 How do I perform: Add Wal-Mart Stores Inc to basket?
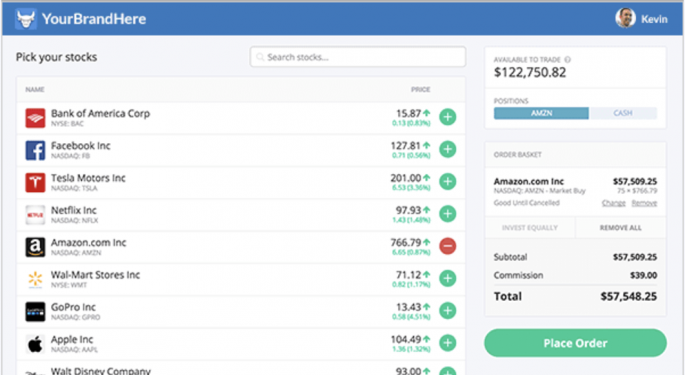pyautogui.click(x=447, y=279)
